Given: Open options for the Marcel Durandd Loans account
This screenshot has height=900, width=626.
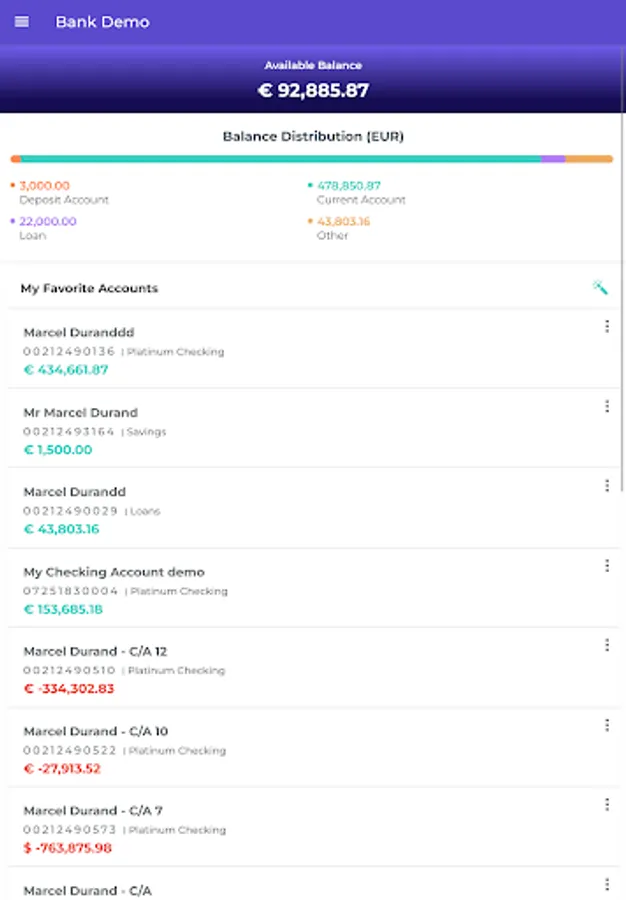Looking at the screenshot, I should [607, 486].
